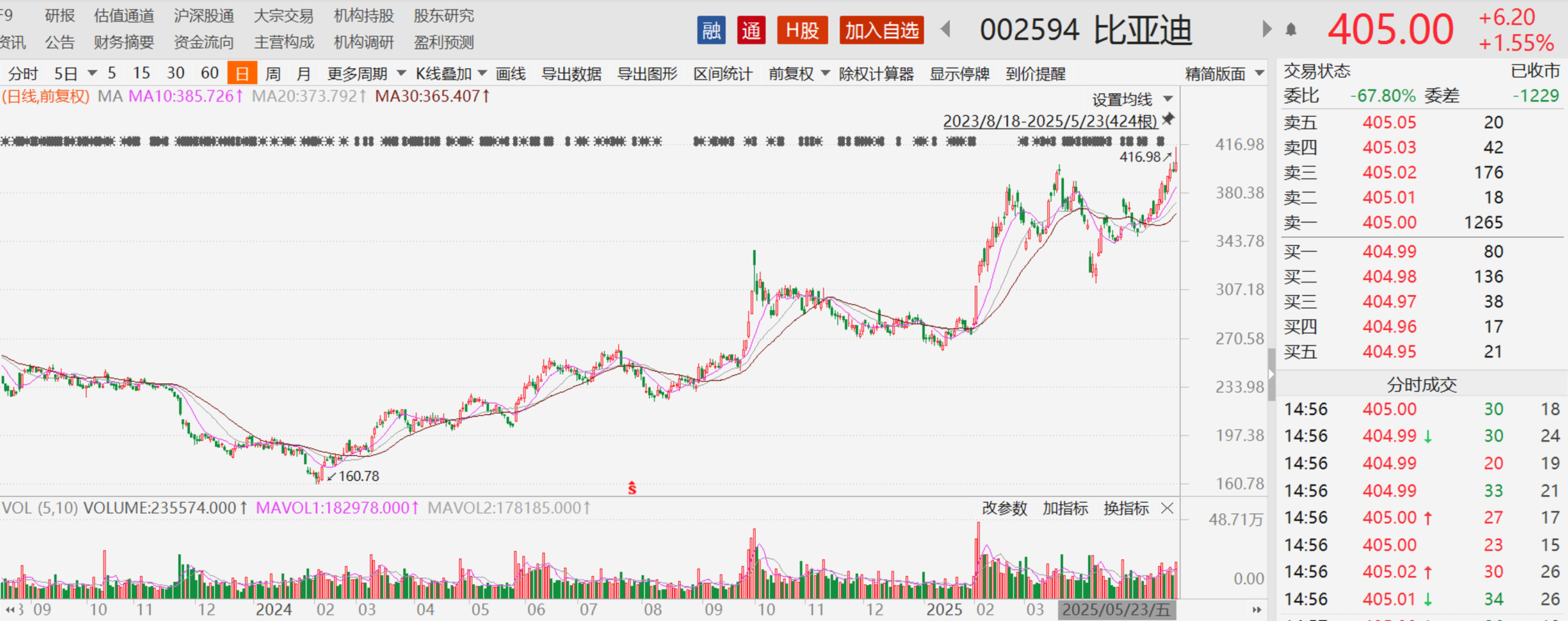Open the 股东研究 menu item

coord(444,15)
